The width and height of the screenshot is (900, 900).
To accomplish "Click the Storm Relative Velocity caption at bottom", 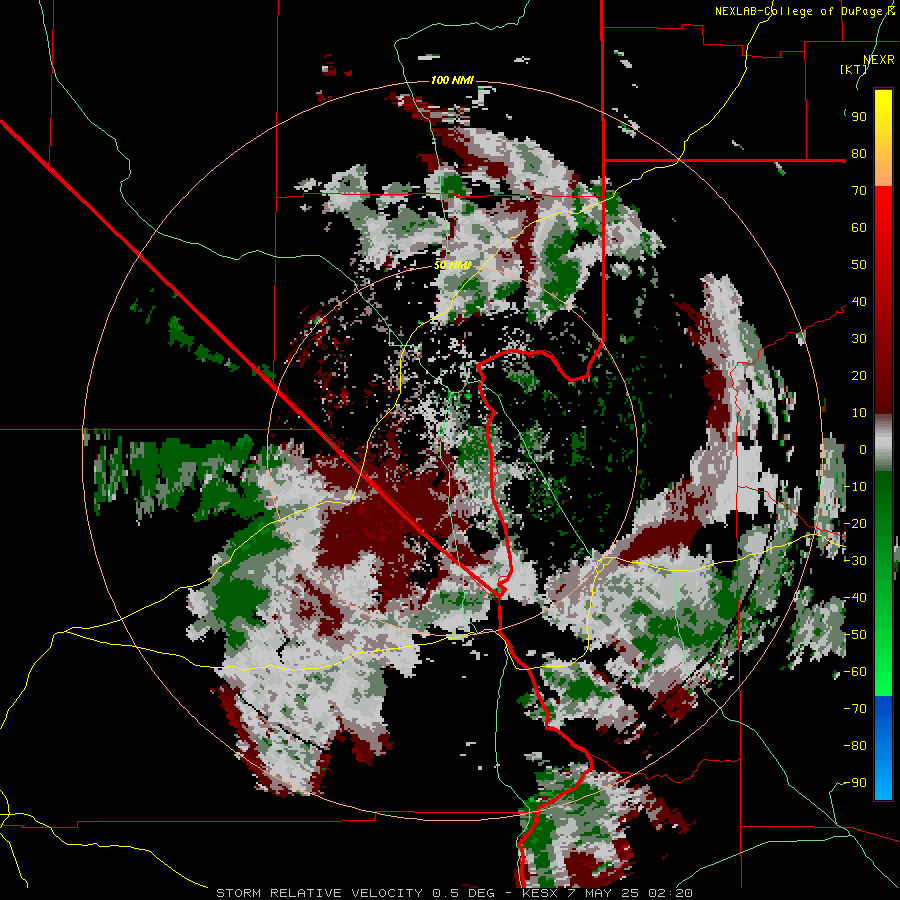I will click(x=454, y=893).
